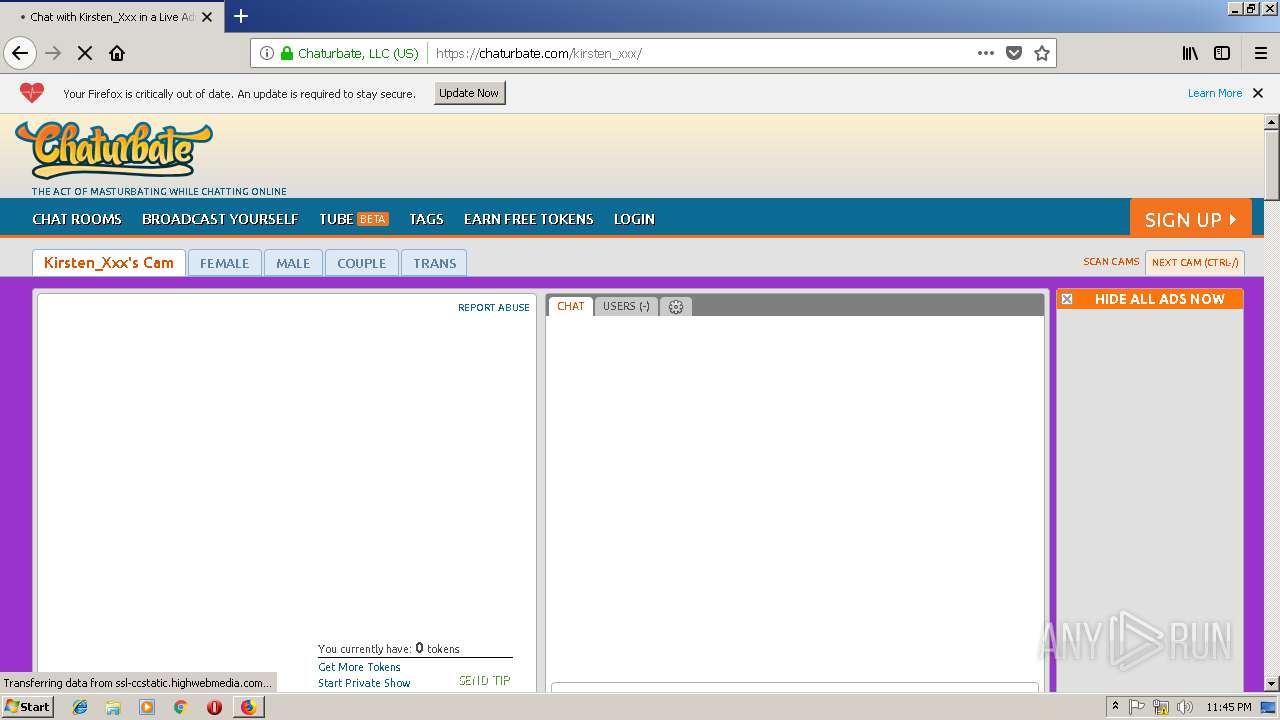Open a new browser tab

tap(241, 16)
